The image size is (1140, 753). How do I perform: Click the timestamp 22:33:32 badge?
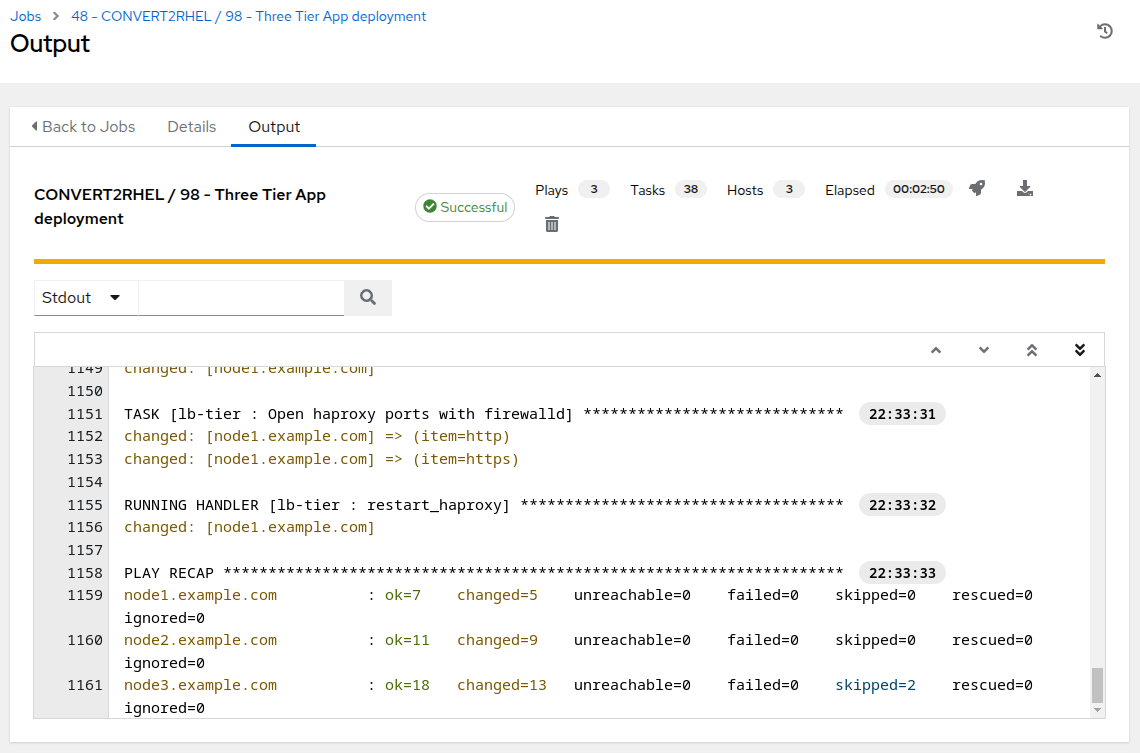pos(902,505)
